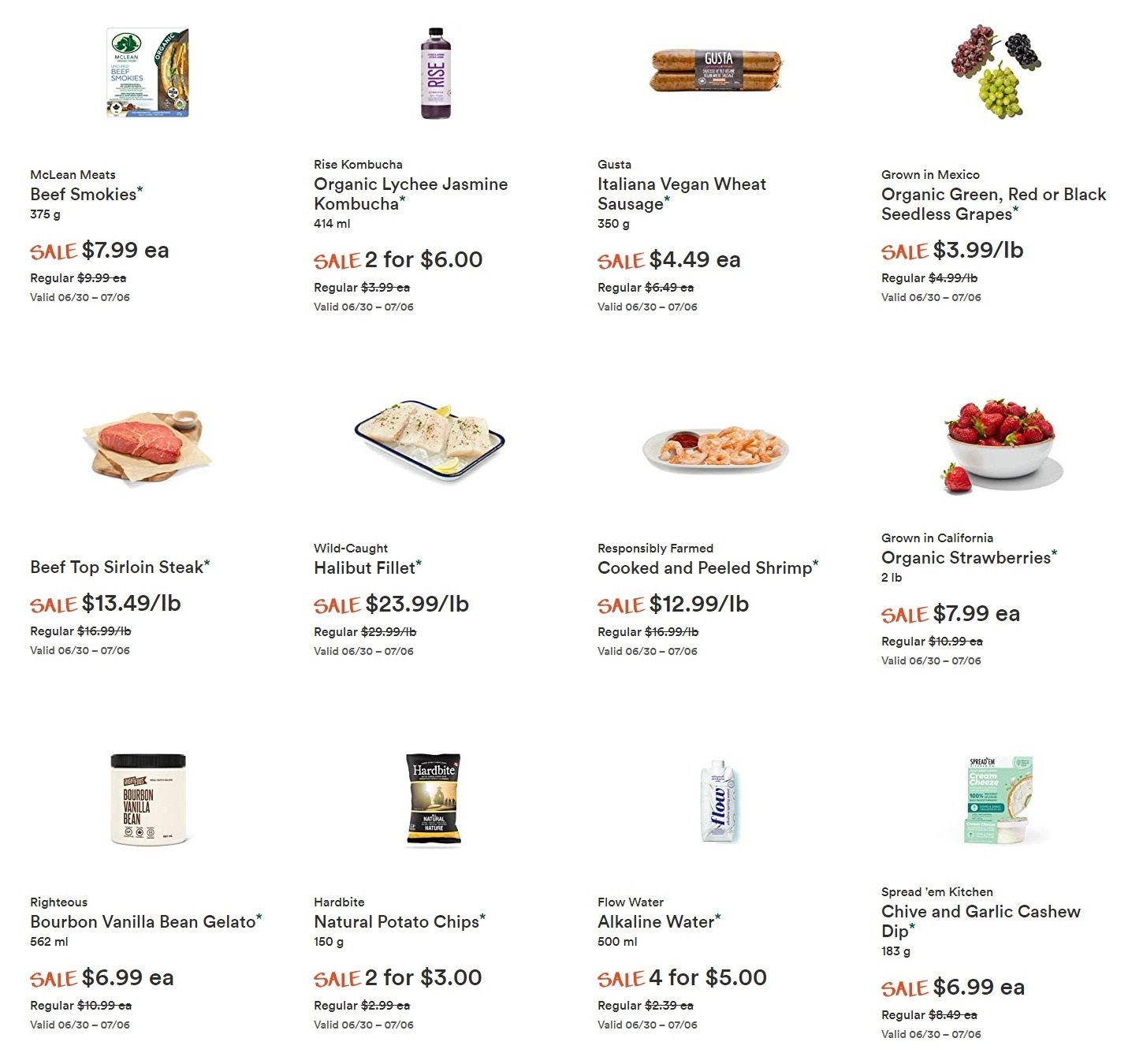The height and width of the screenshot is (1064, 1143).
Task: Open Chive and Garlic Cashew Dip title
Action: 981,921
